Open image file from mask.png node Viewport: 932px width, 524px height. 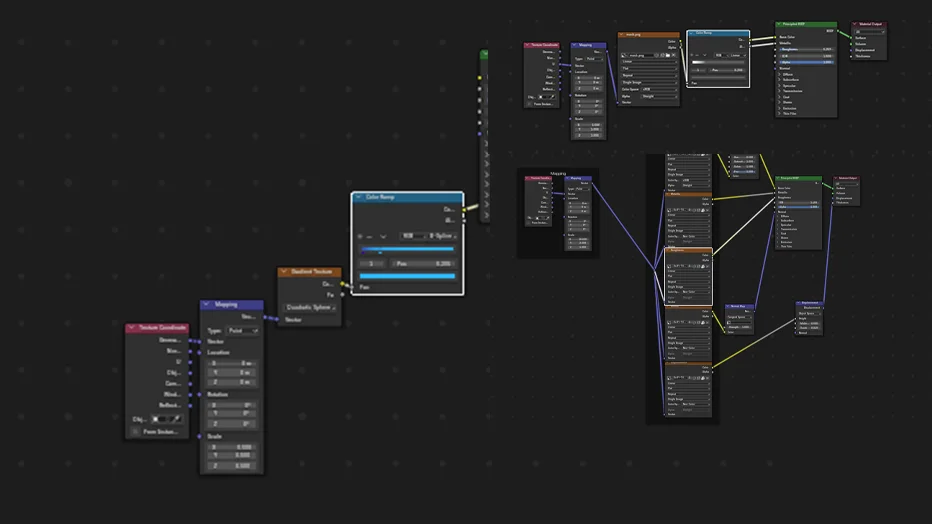[668, 55]
